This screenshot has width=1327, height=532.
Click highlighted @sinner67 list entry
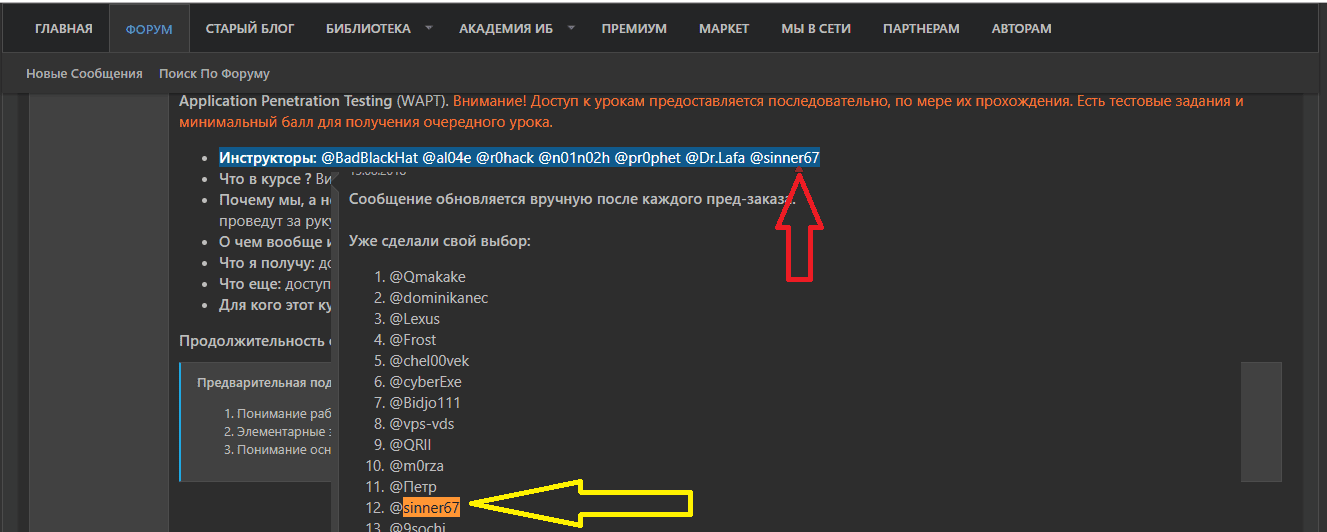tap(425, 508)
